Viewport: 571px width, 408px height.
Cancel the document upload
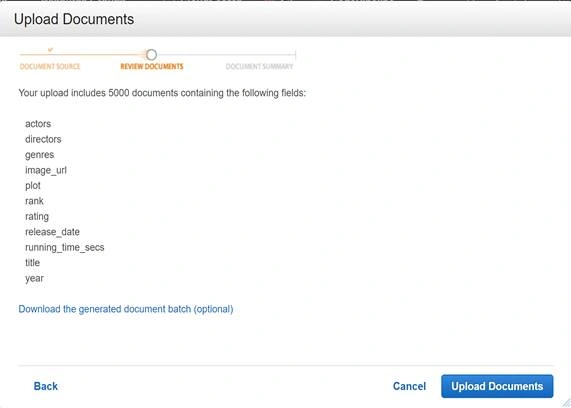pos(409,386)
